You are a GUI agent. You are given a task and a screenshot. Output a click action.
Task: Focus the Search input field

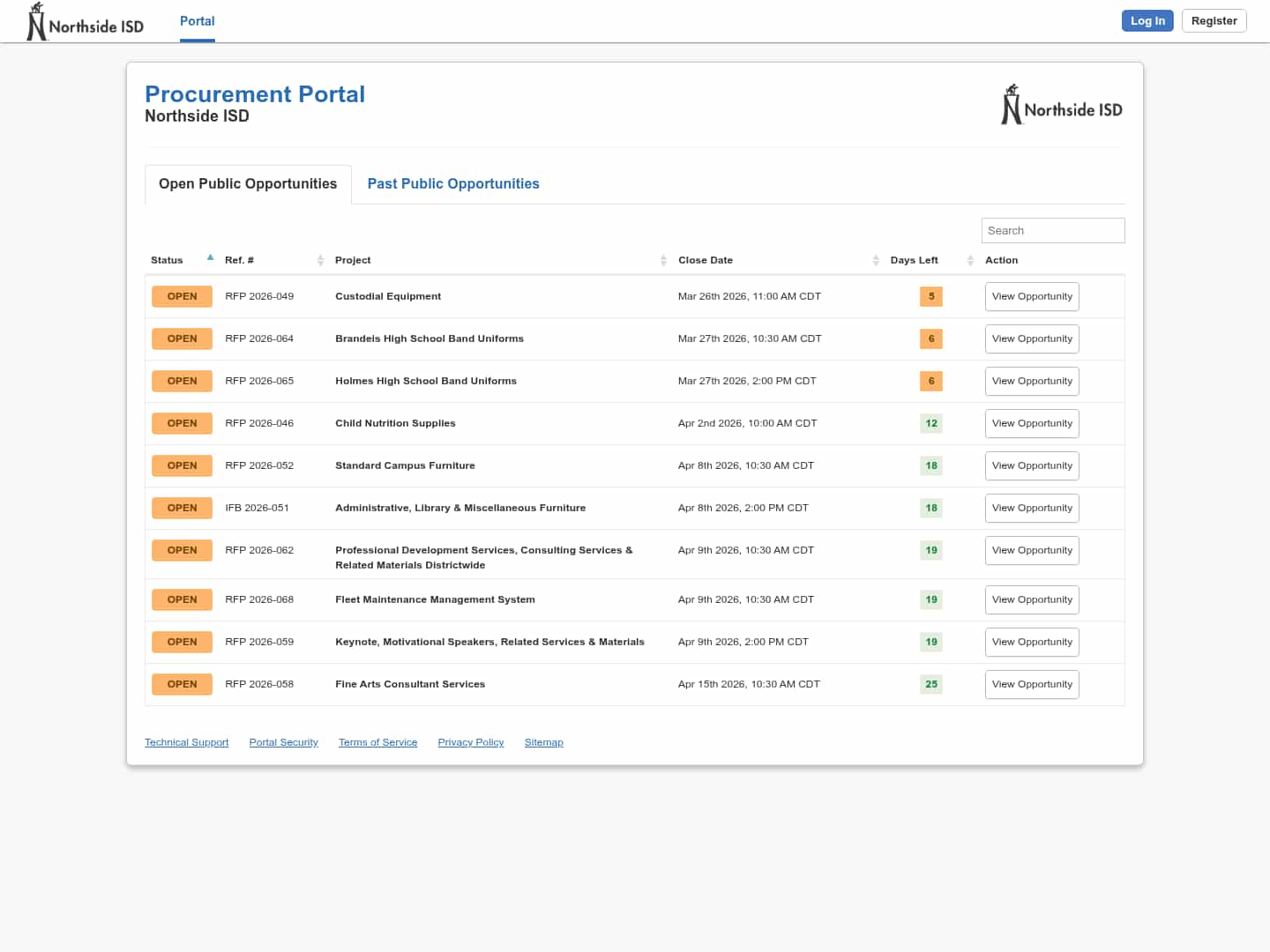click(1052, 231)
